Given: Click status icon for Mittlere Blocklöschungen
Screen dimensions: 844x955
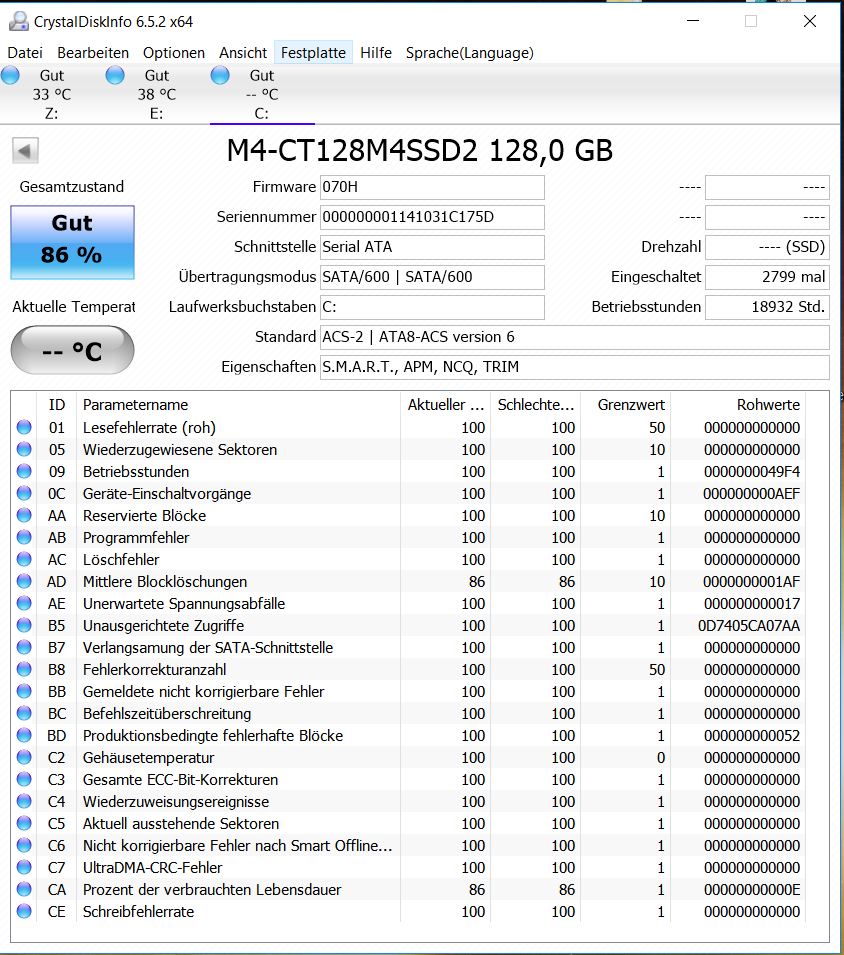Looking at the screenshot, I should coord(24,581).
